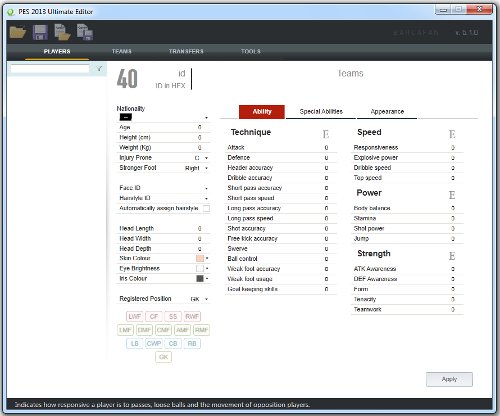500x416 pixels.
Task: Click the Eye Brightness swatch
Action: 200,268
